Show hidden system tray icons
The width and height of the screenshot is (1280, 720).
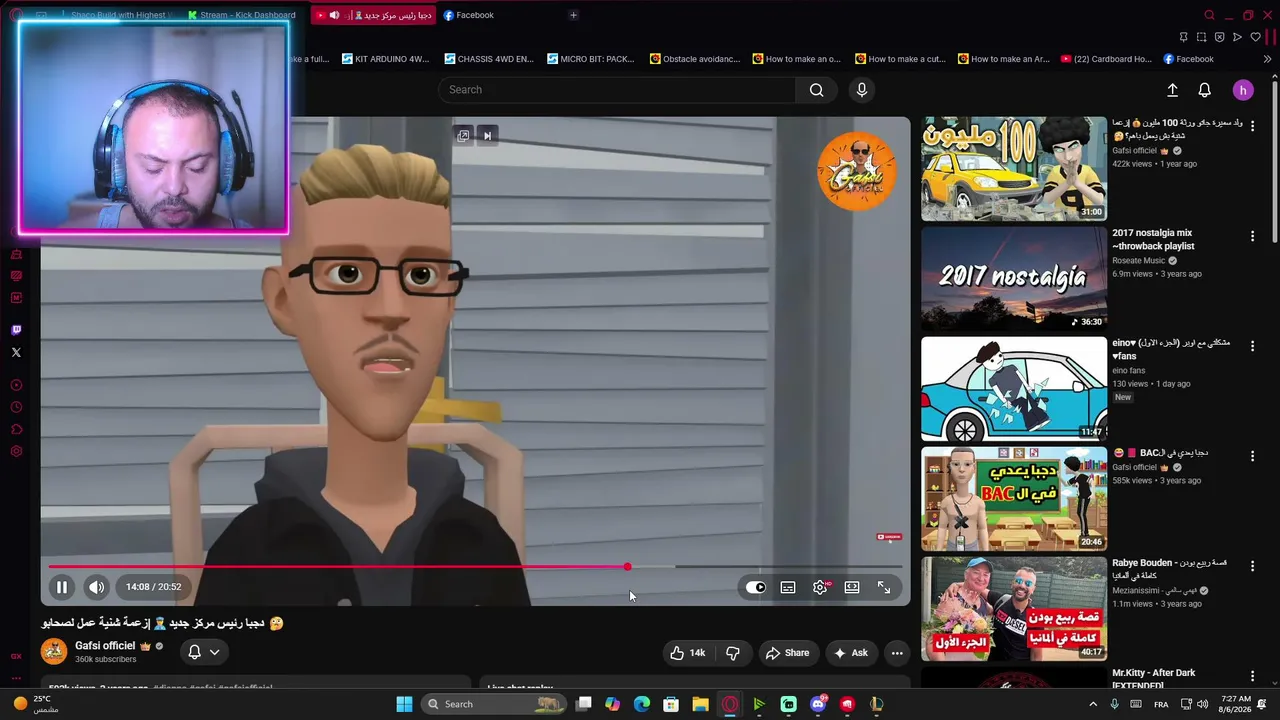click(x=1093, y=704)
